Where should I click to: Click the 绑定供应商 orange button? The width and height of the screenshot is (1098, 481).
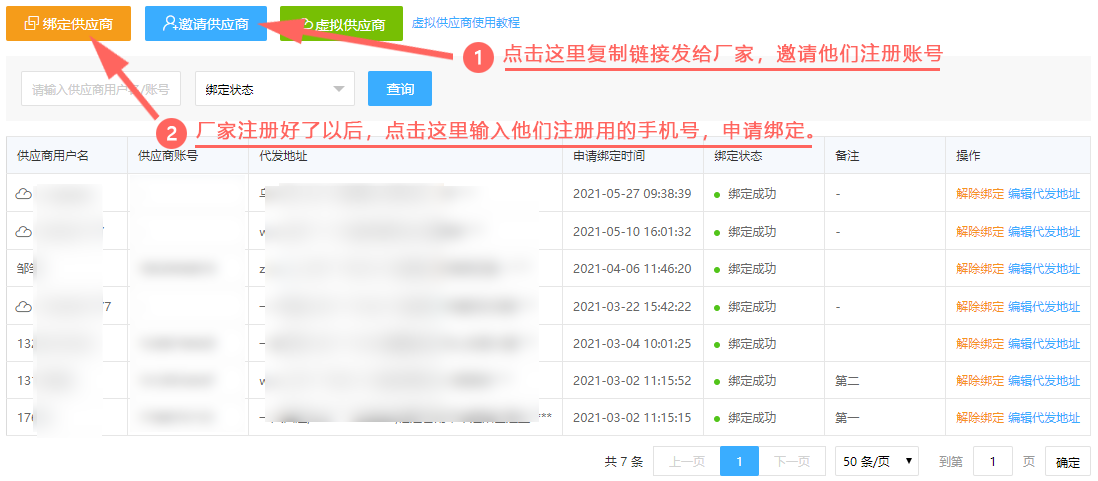68,24
